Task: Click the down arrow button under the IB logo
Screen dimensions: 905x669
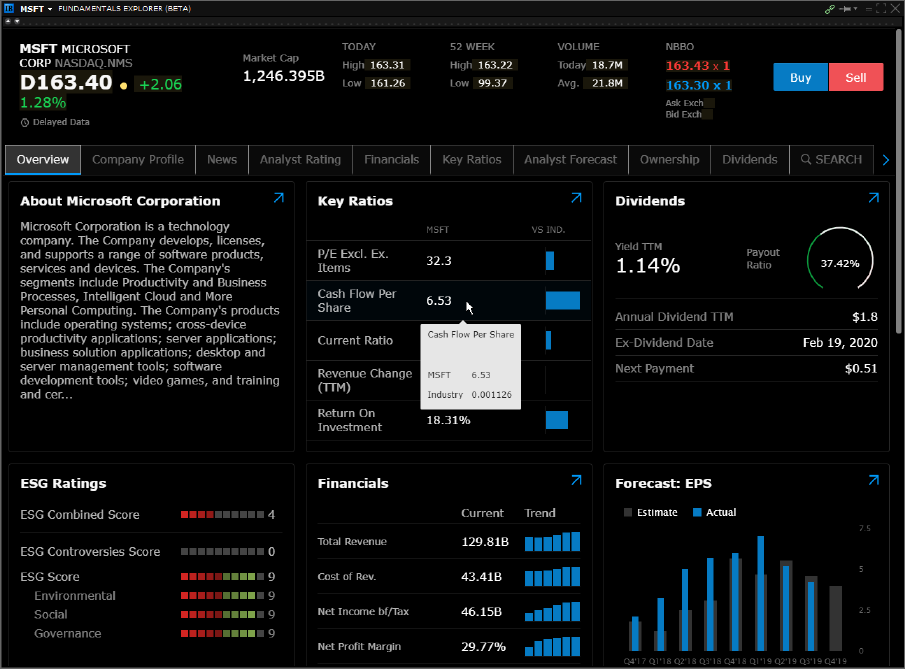Action: pyautogui.click(x=17, y=21)
